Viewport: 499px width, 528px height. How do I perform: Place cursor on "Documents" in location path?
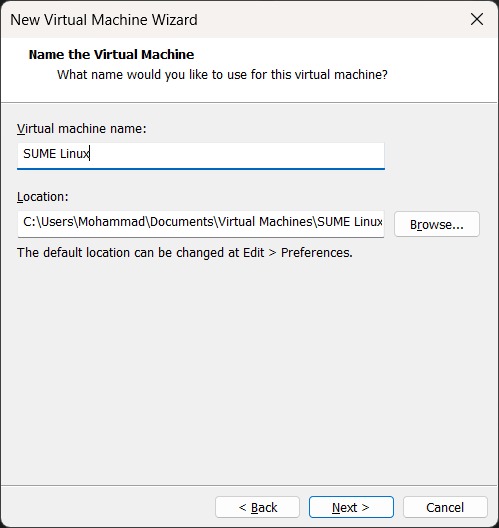click(x=182, y=222)
